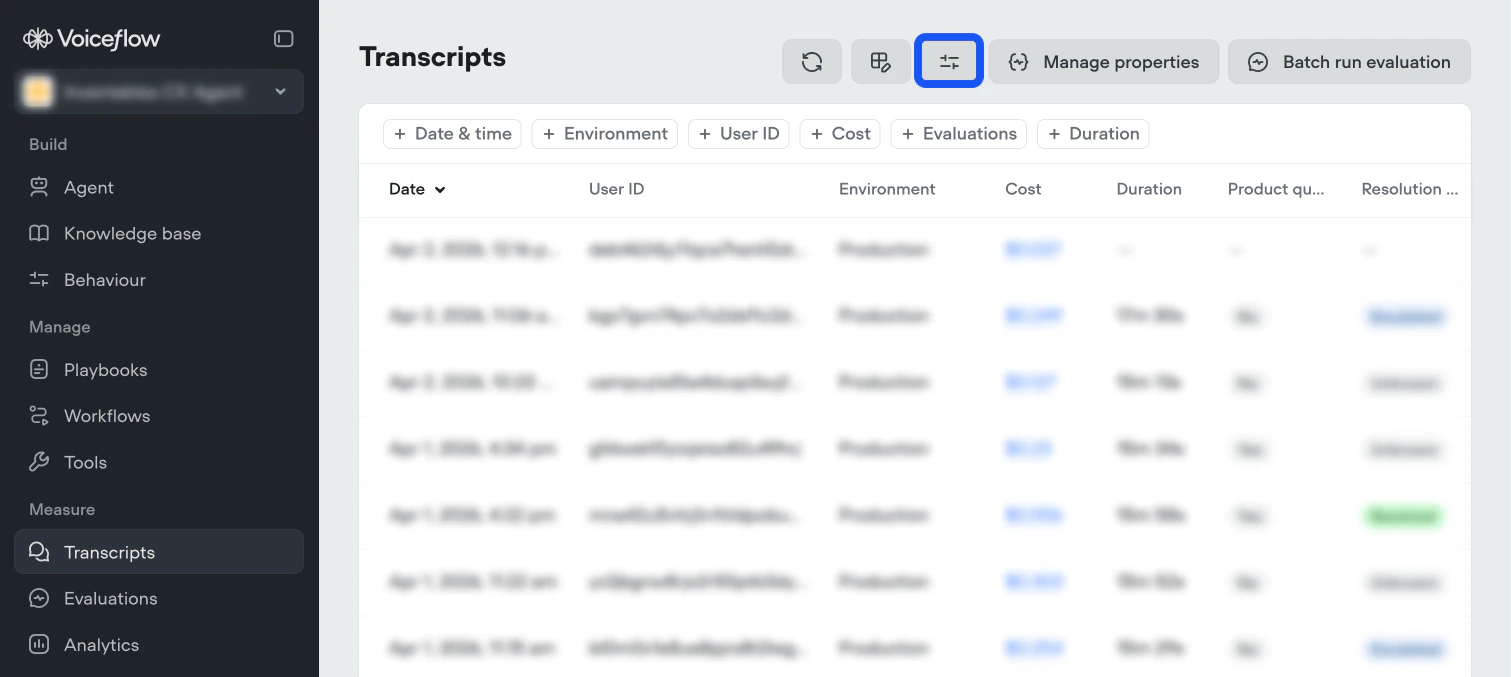The image size is (1511, 677).
Task: Add Environment filter chip
Action: (x=605, y=134)
